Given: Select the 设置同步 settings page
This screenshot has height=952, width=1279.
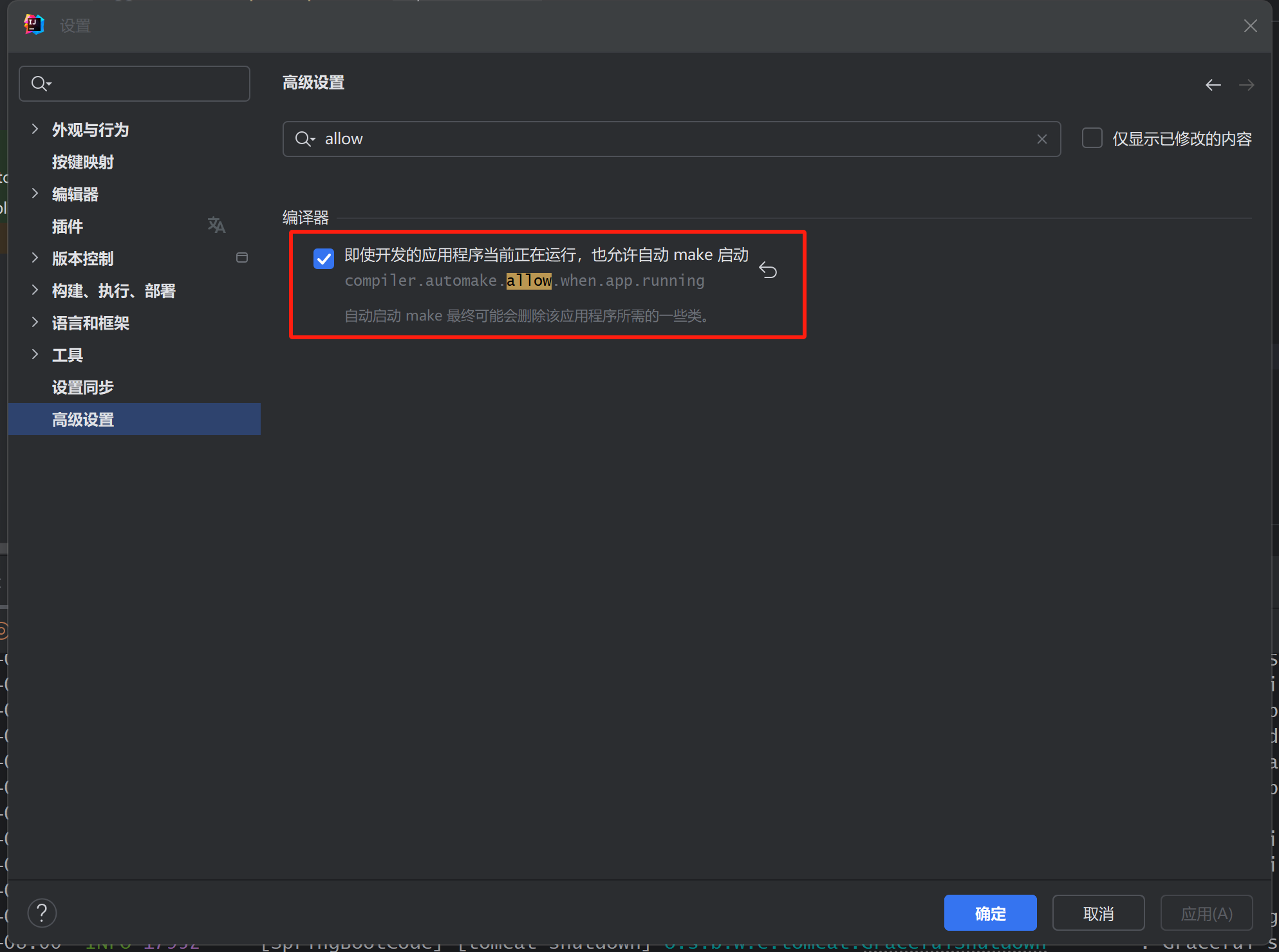Looking at the screenshot, I should click(82, 387).
